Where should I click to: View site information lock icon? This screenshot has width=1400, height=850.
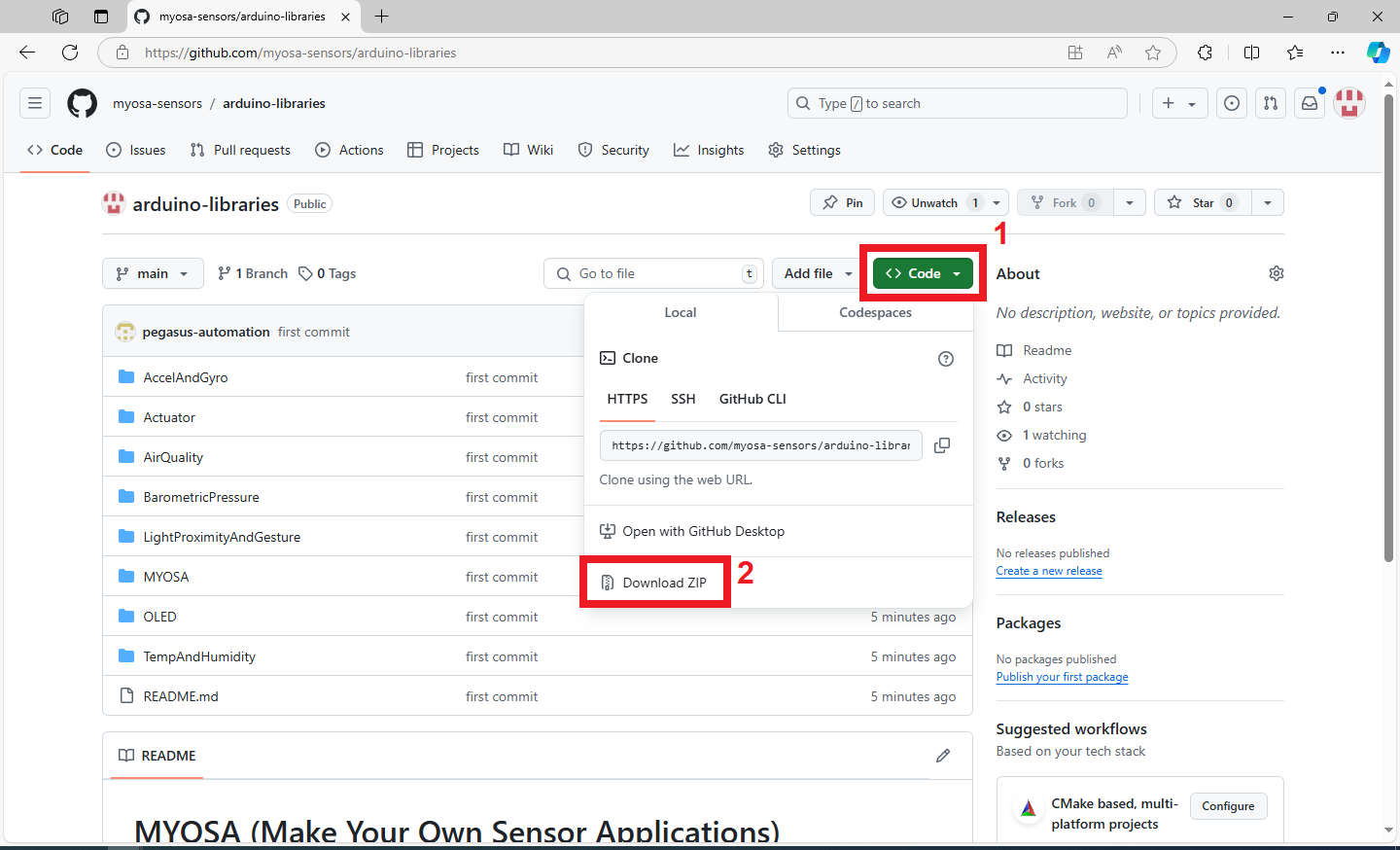coord(122,53)
